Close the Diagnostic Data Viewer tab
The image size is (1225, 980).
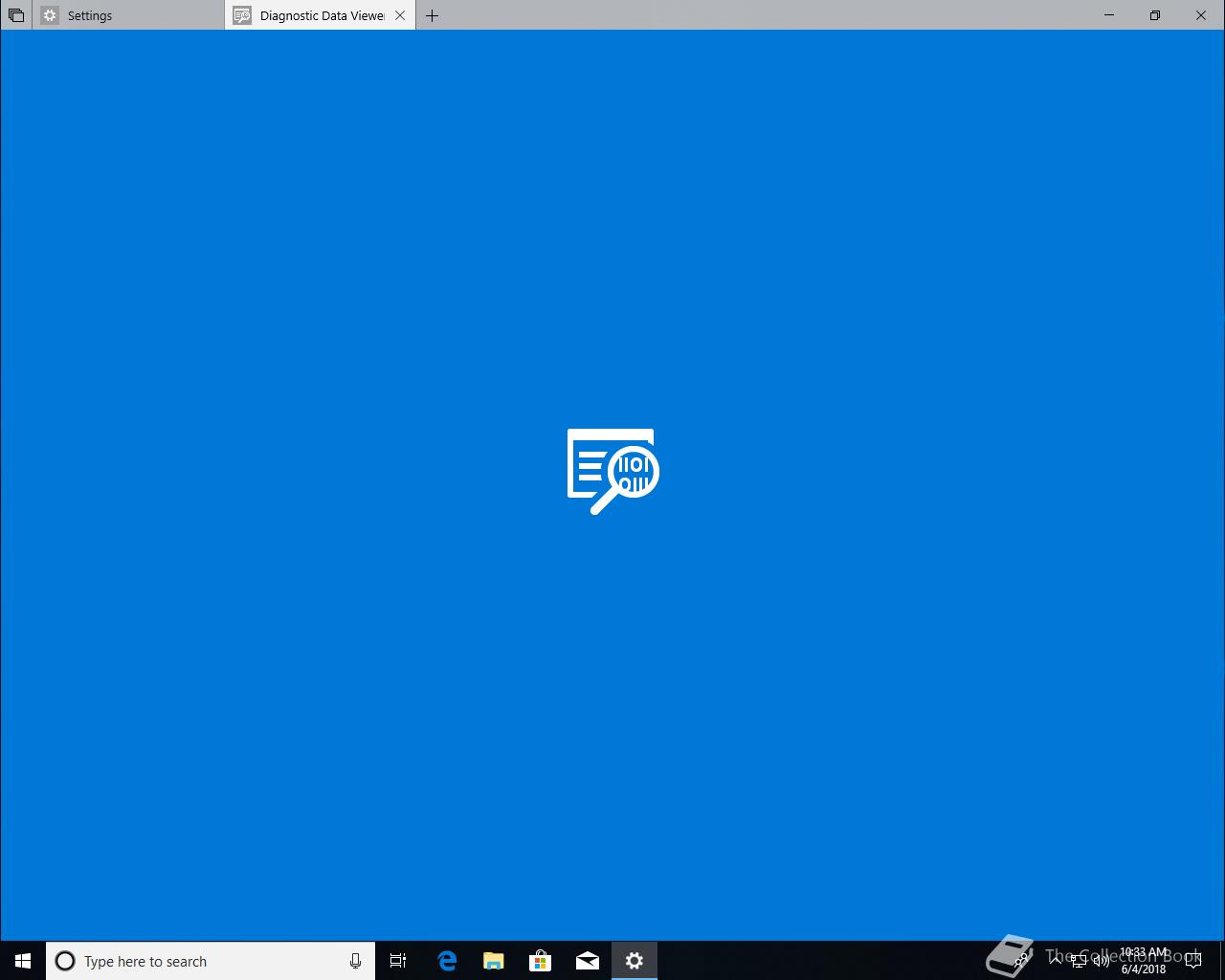click(x=400, y=15)
